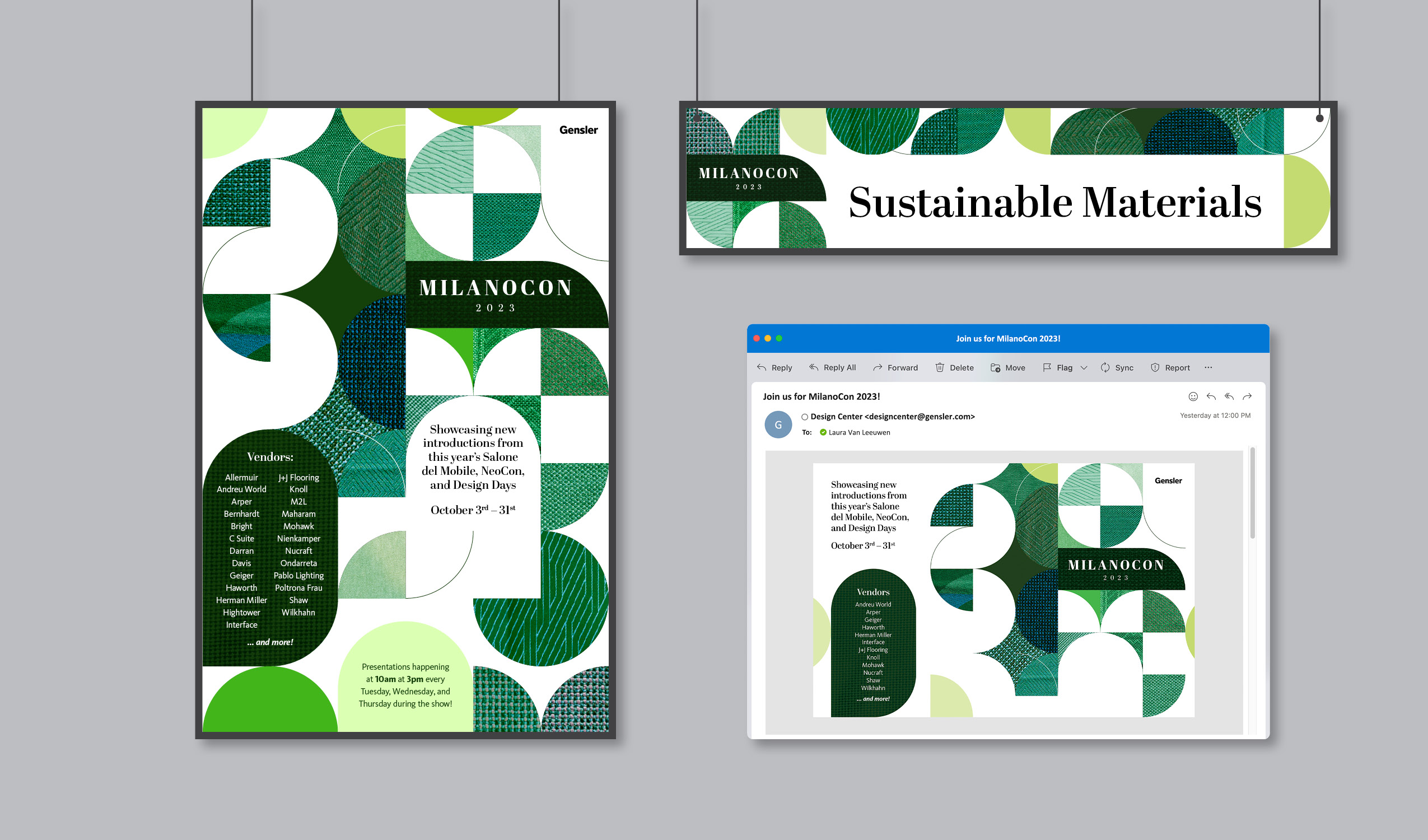
Task: Click the Sync circular arrows icon
Action: click(1105, 368)
